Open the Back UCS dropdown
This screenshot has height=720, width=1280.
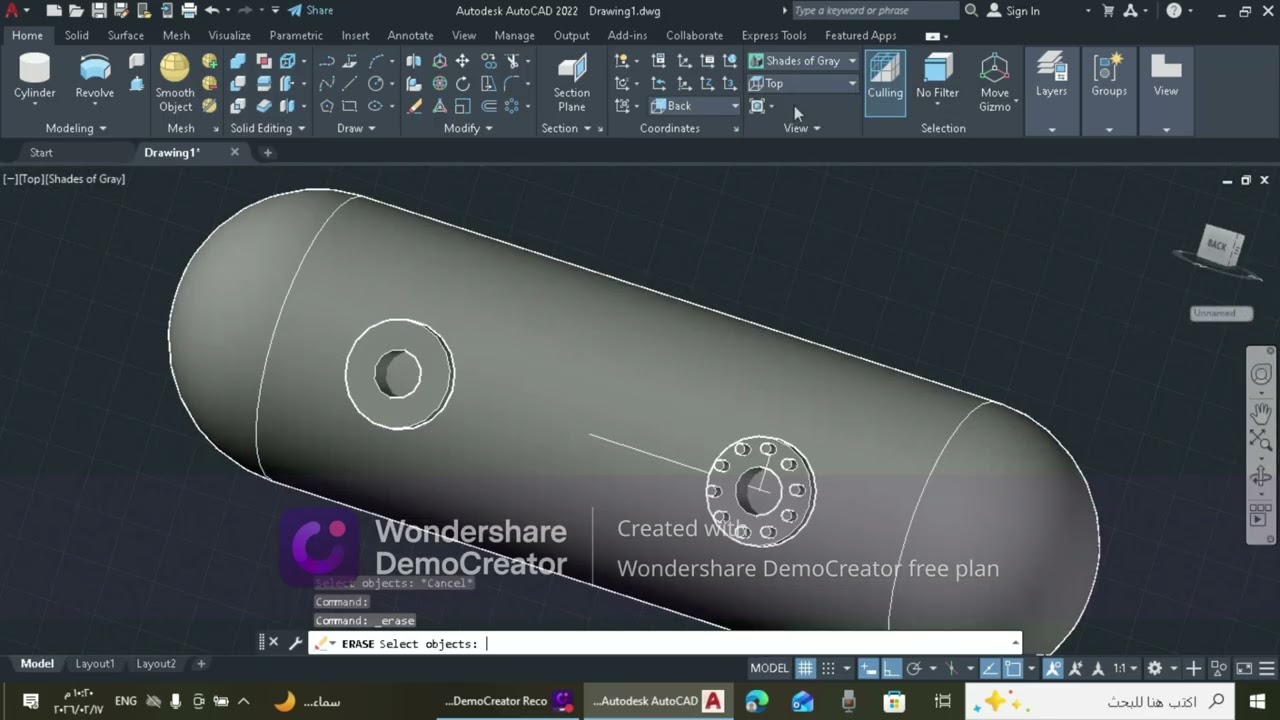694,106
